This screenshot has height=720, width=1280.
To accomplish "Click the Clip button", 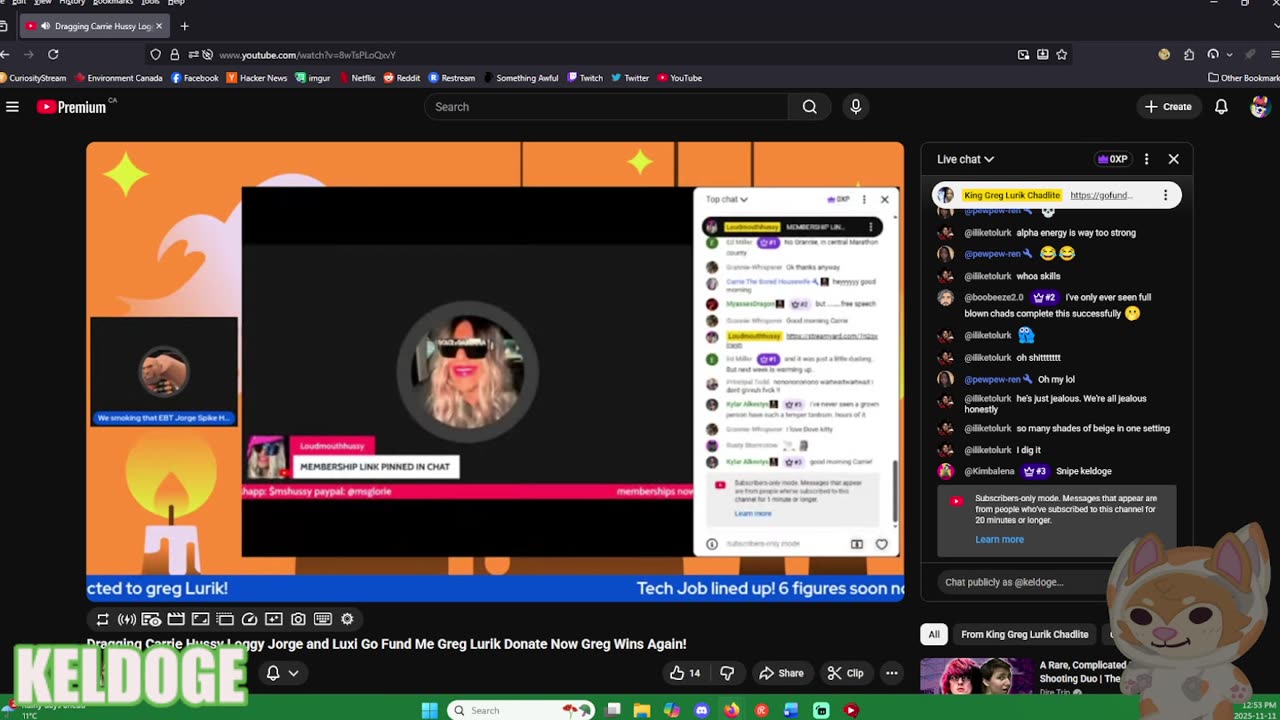I will click(845, 673).
